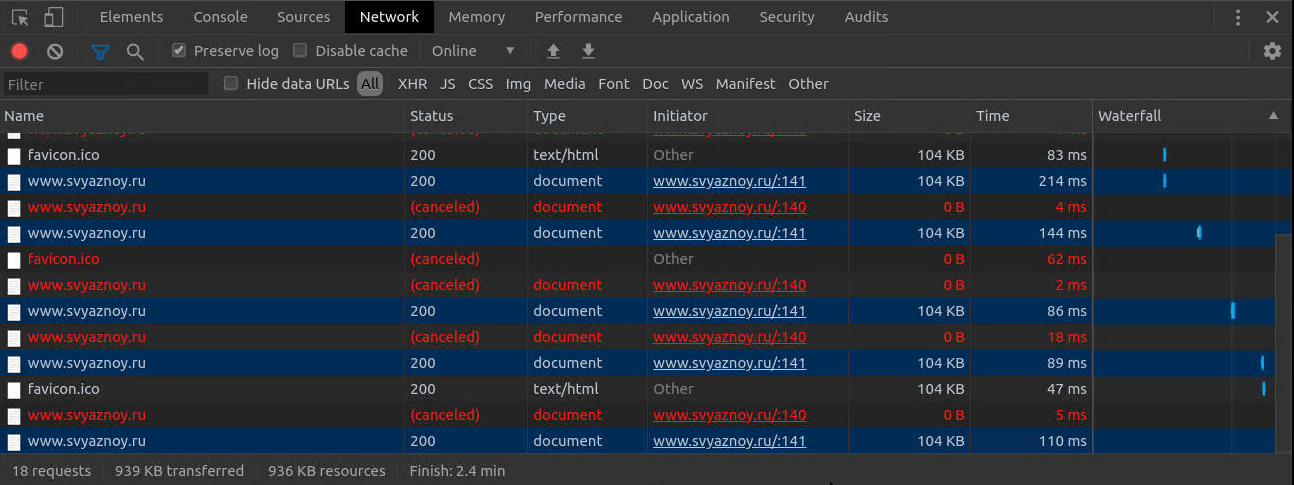
Task: Click the 'Finish: 2.4 min' status text
Action: tap(457, 471)
